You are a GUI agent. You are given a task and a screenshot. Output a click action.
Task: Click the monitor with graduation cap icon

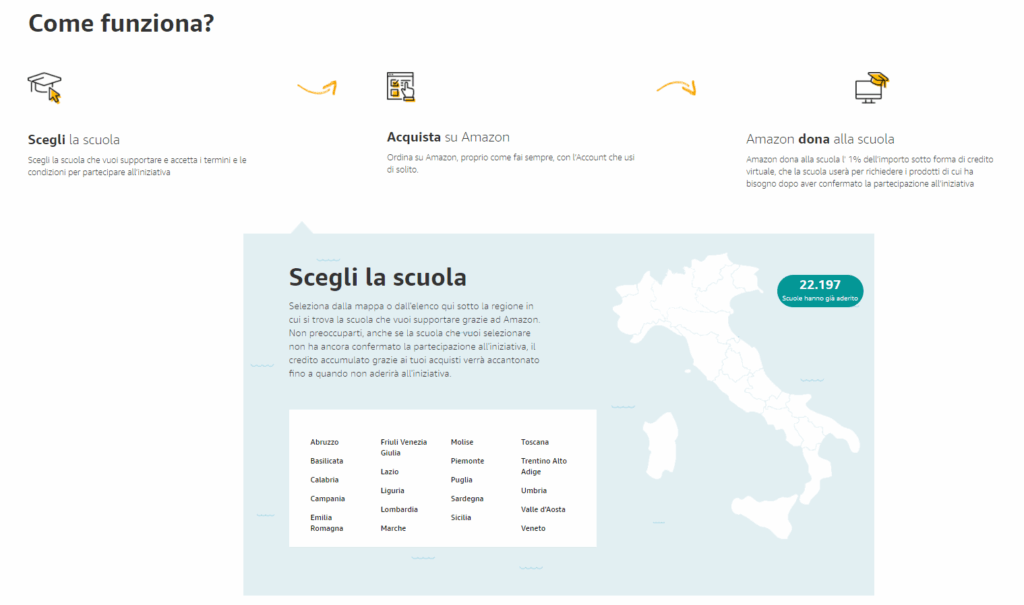click(x=871, y=88)
